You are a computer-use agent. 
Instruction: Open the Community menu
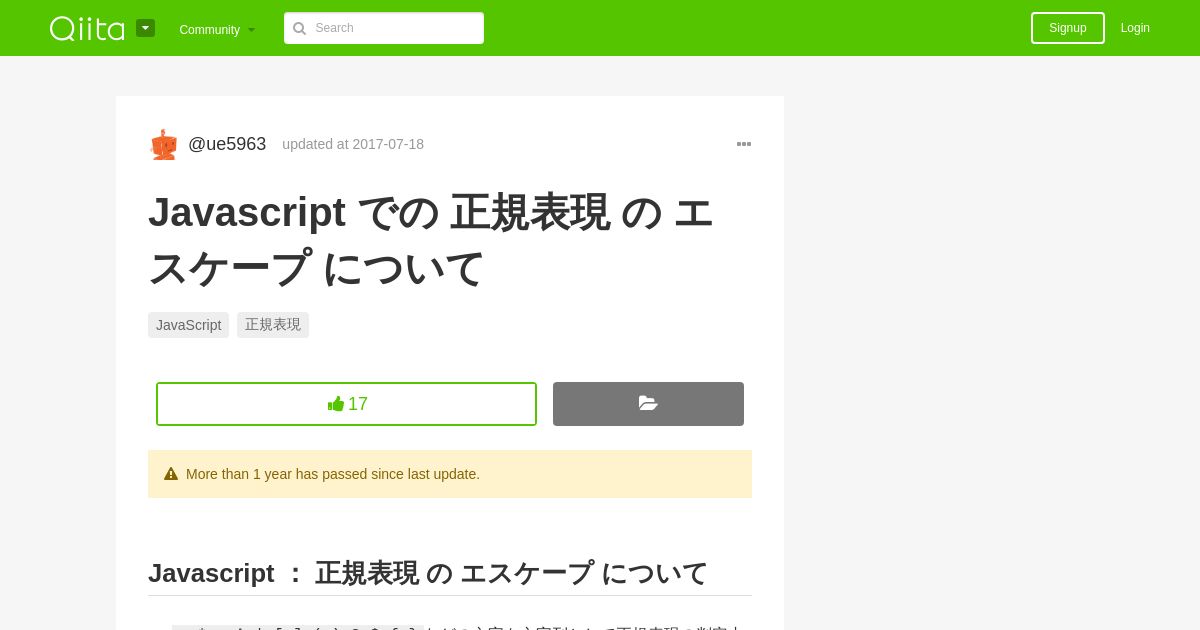click(x=217, y=29)
